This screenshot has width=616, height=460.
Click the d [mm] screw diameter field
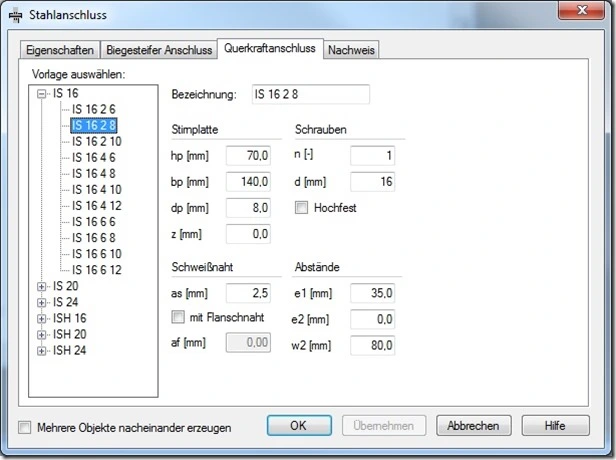pyautogui.click(x=372, y=182)
